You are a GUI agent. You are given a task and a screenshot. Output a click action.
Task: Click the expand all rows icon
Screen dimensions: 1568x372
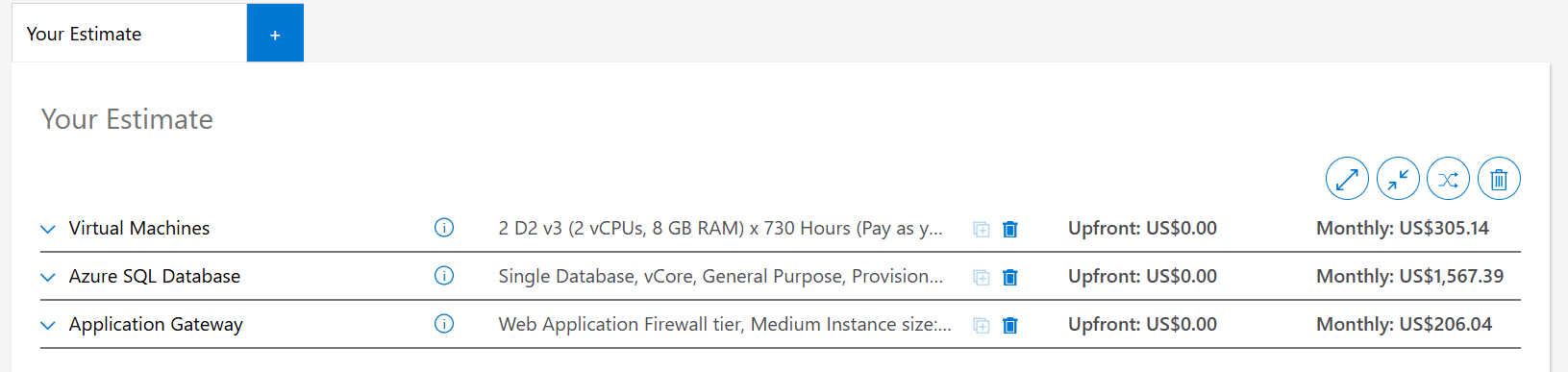[x=1347, y=179]
